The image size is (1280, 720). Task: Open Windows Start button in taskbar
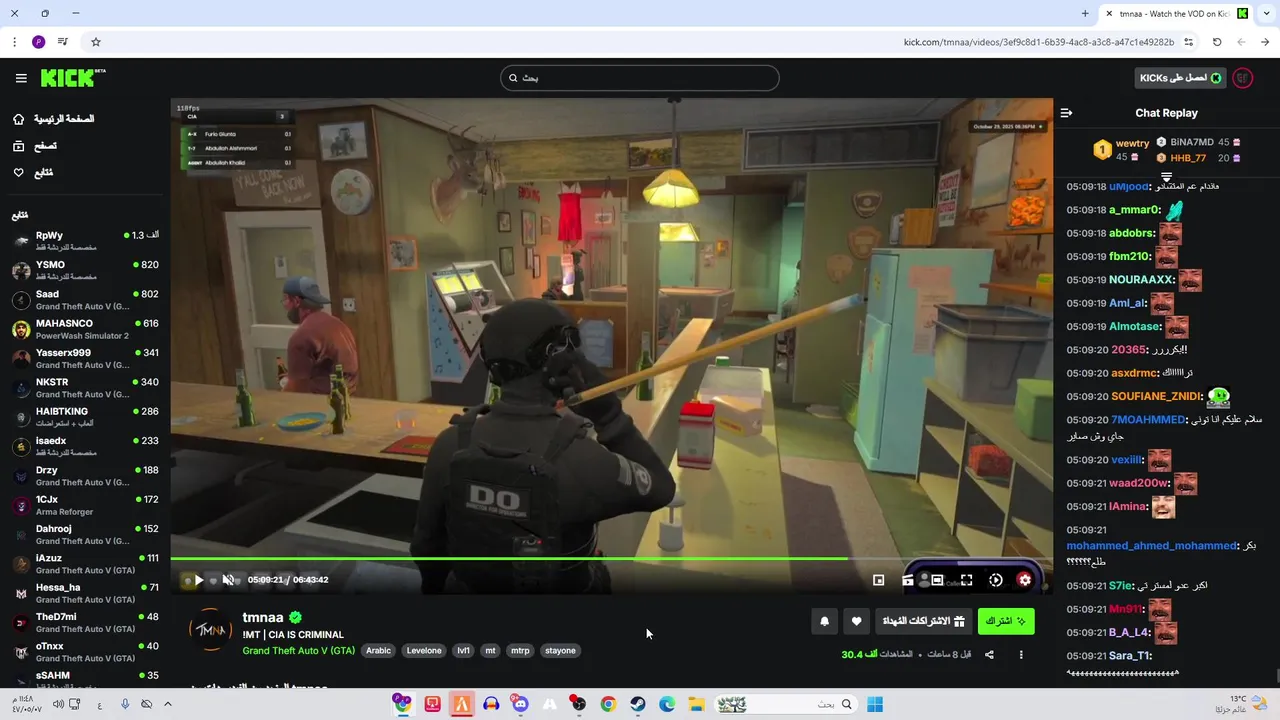875,704
